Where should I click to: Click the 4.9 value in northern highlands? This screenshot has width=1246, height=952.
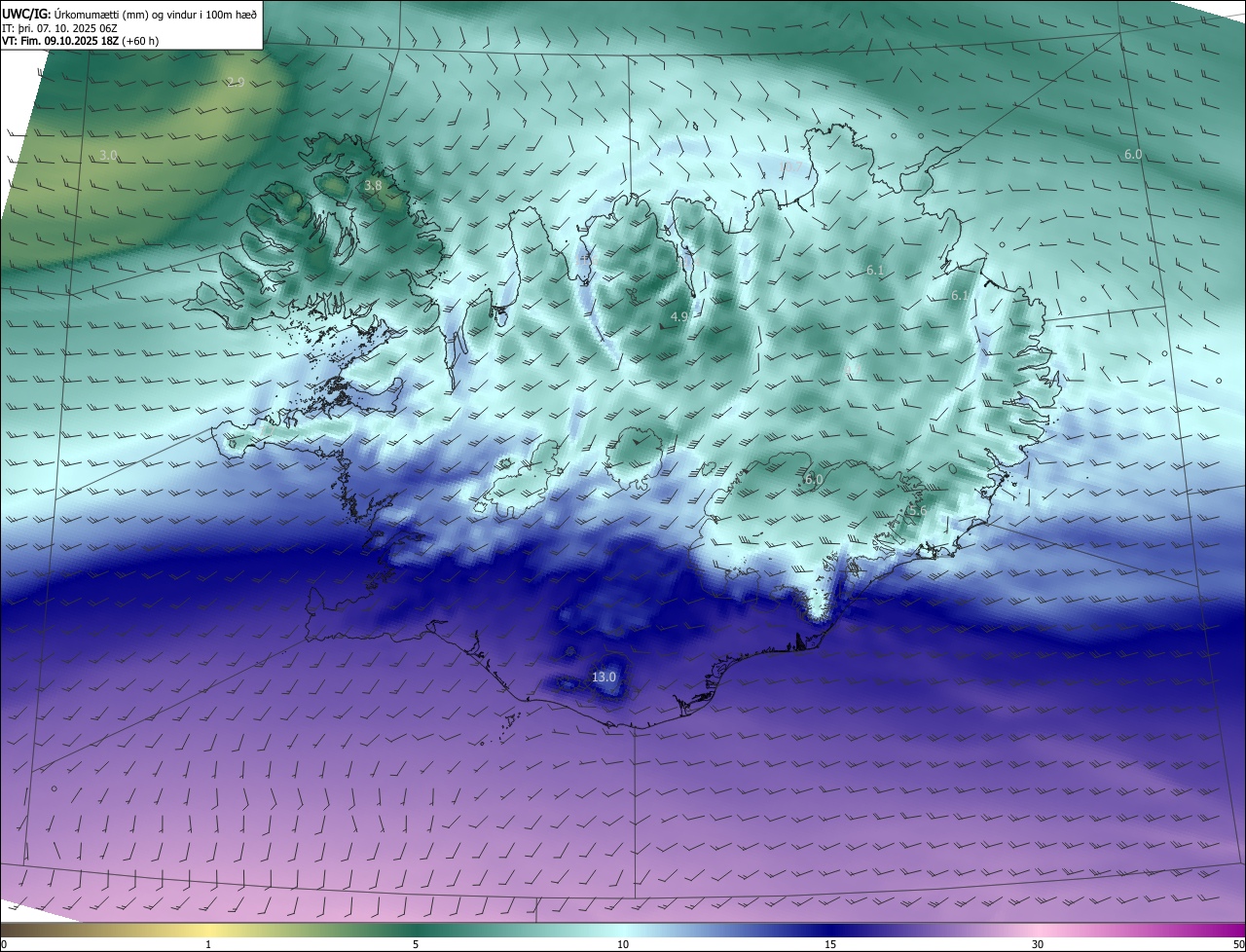click(679, 317)
